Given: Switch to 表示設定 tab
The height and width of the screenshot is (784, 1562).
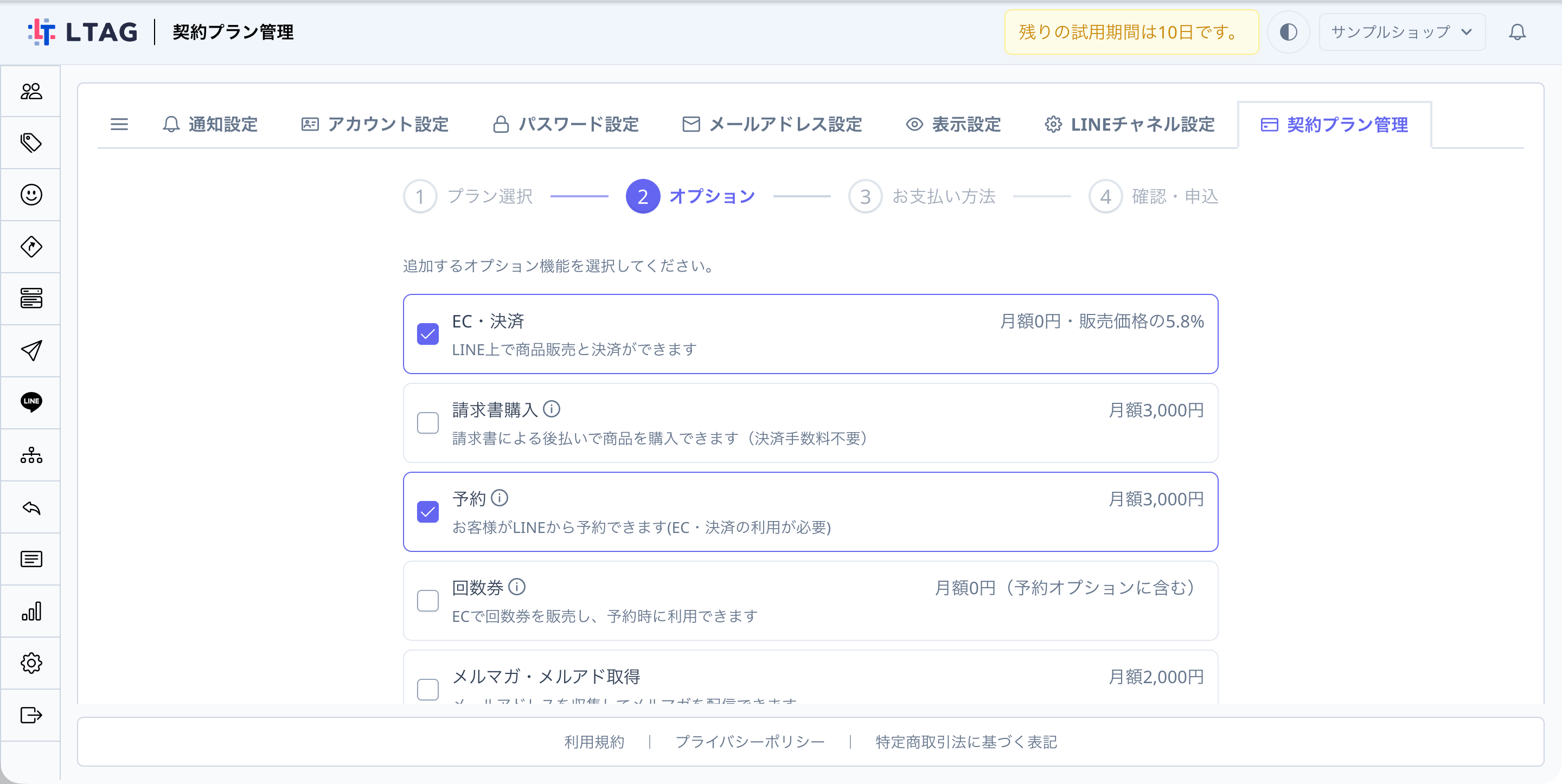Looking at the screenshot, I should [953, 124].
